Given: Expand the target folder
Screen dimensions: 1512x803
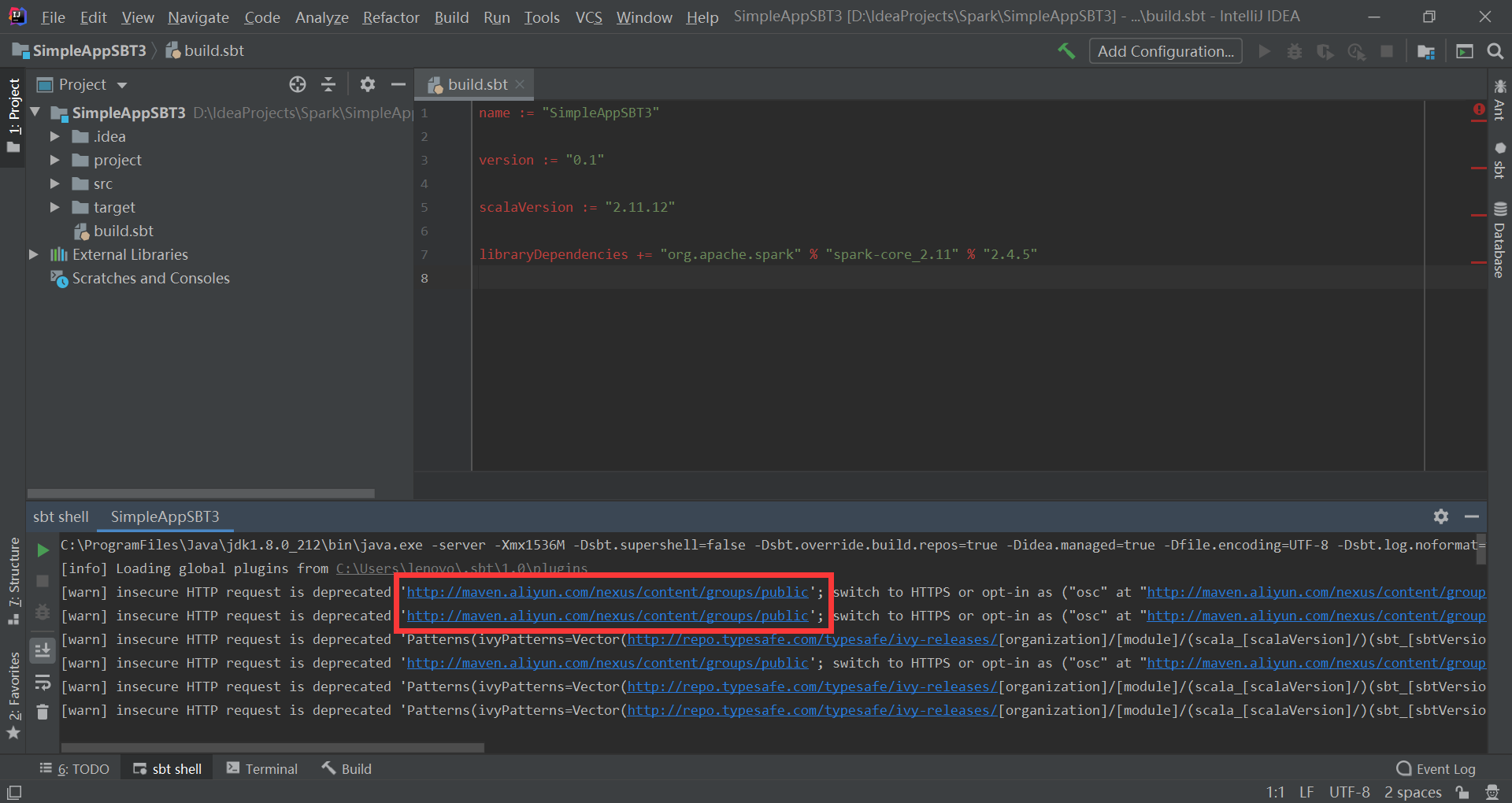Looking at the screenshot, I should [x=55, y=207].
